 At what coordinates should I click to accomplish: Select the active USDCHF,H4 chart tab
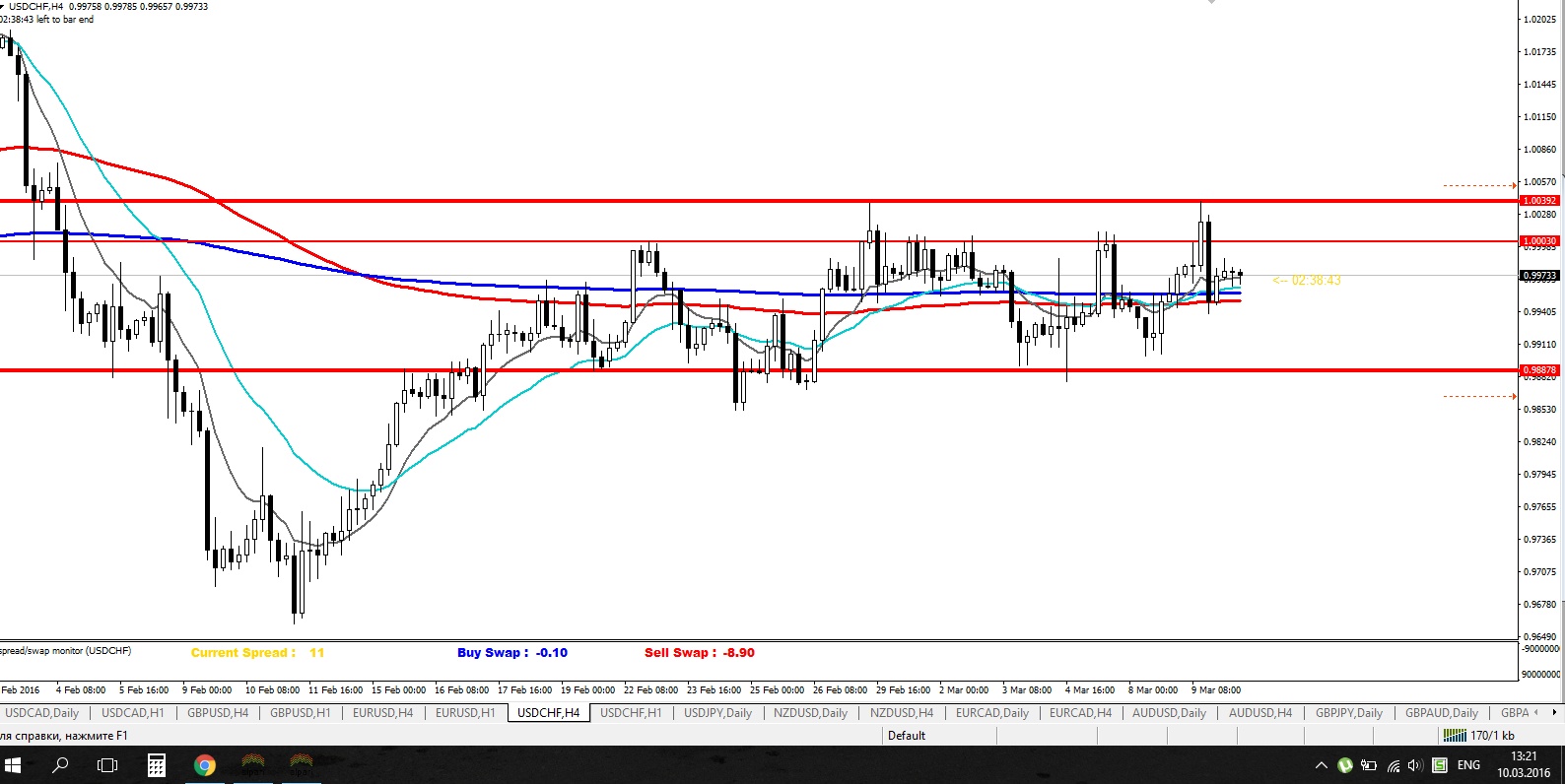click(x=549, y=712)
